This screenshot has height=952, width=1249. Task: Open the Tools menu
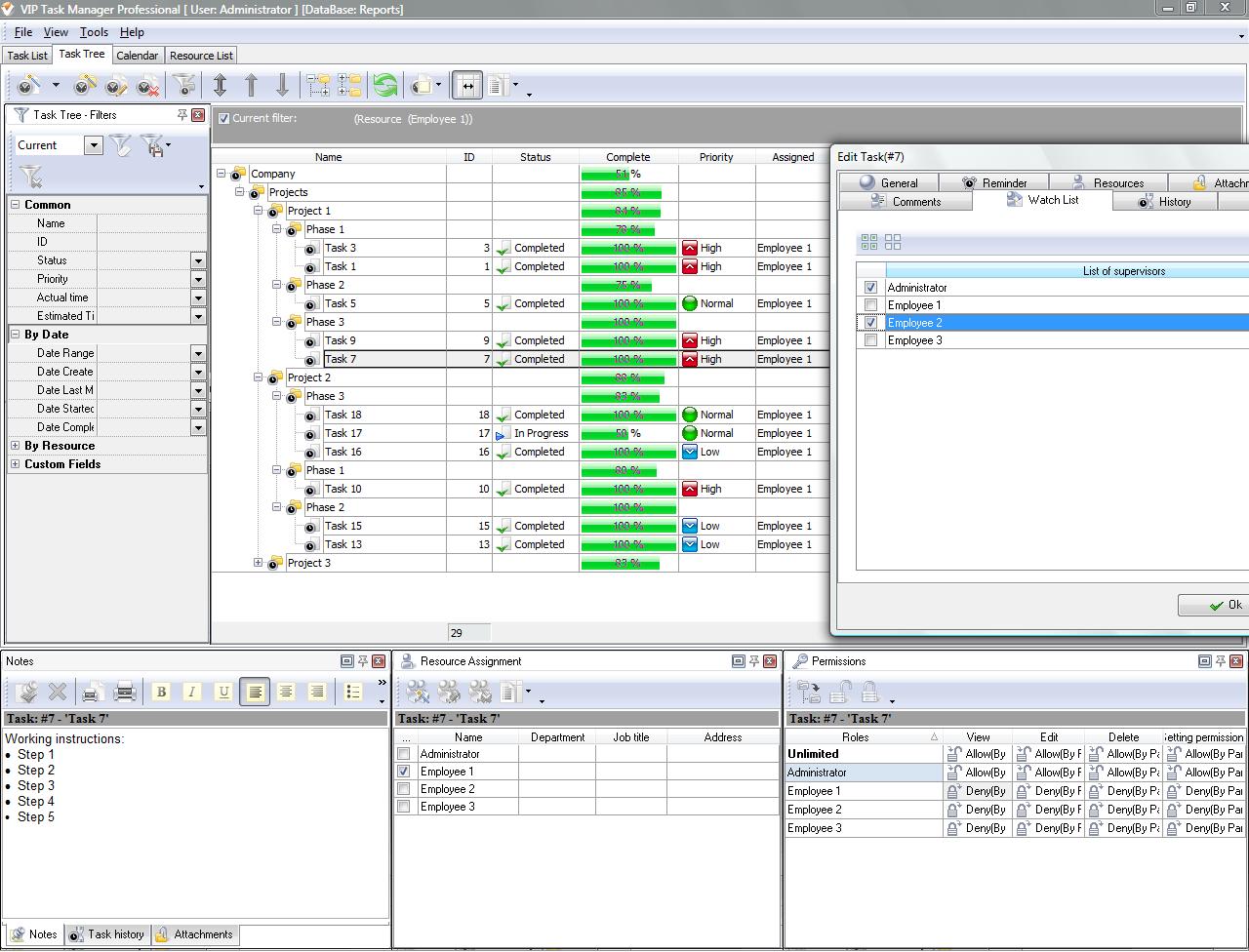(x=94, y=32)
